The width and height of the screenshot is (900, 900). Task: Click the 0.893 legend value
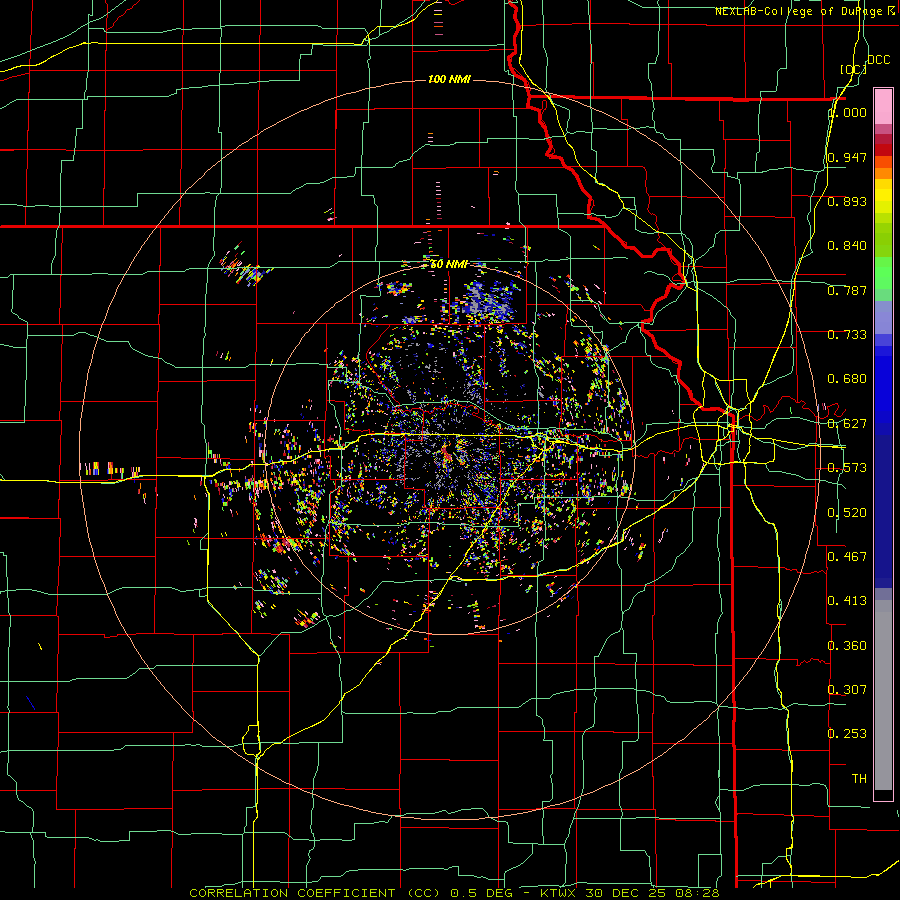pyautogui.click(x=847, y=201)
